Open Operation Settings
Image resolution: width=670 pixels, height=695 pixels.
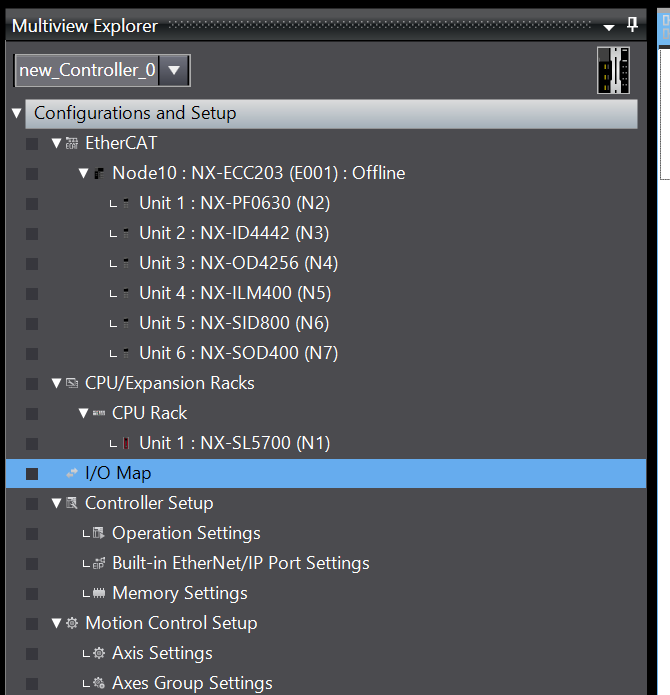click(x=186, y=533)
